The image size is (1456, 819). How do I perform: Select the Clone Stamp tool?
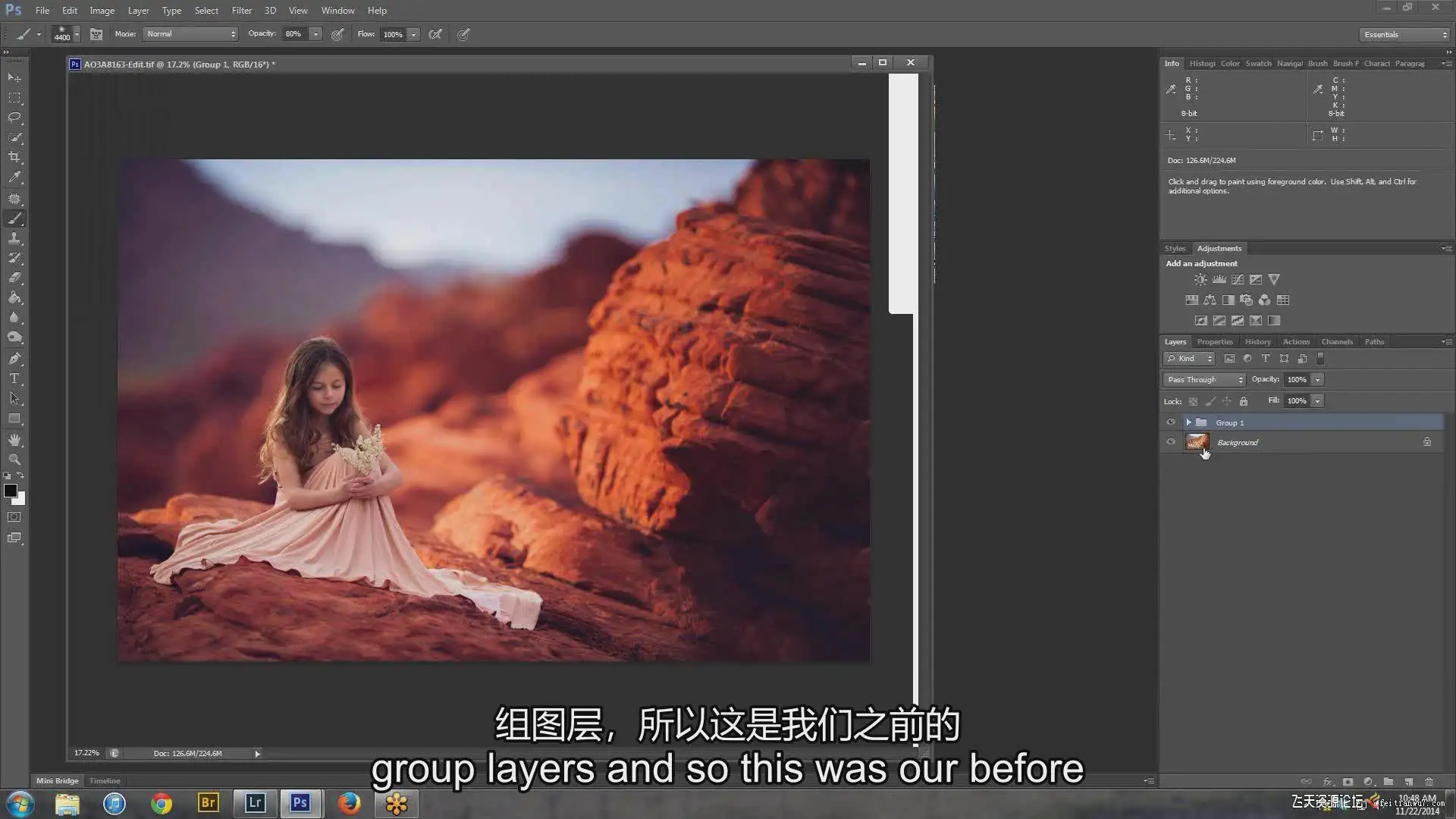[x=14, y=238]
